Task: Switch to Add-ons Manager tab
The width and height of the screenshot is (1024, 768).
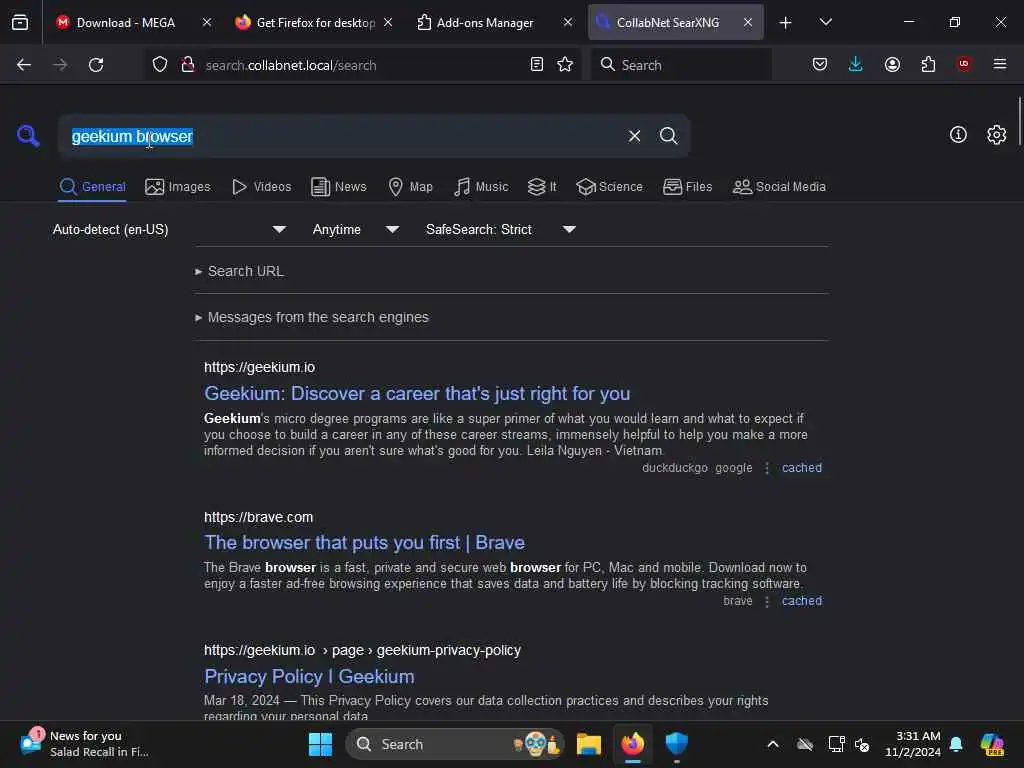Action: click(x=485, y=23)
